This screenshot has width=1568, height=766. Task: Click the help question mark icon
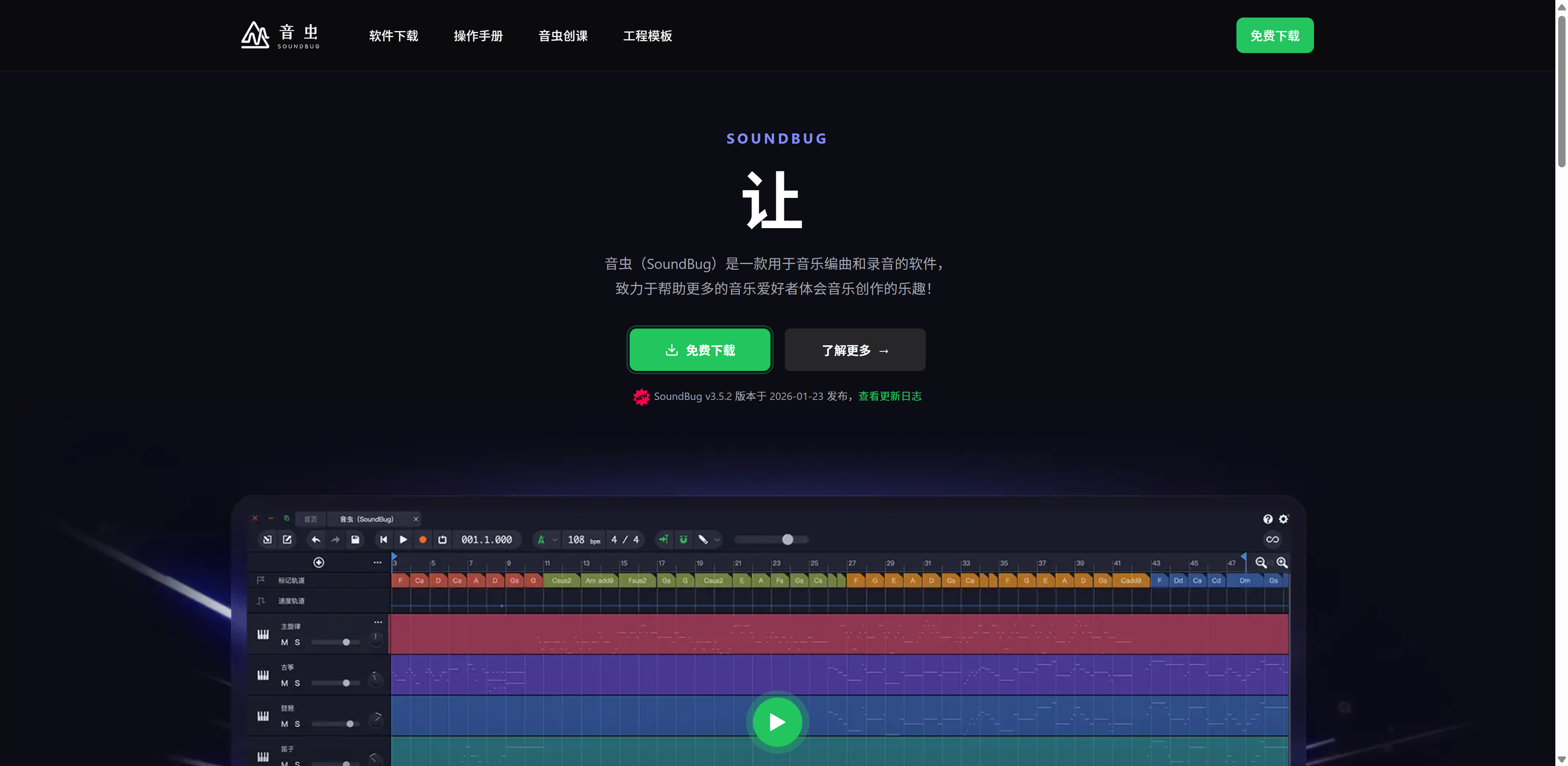[x=1267, y=519]
